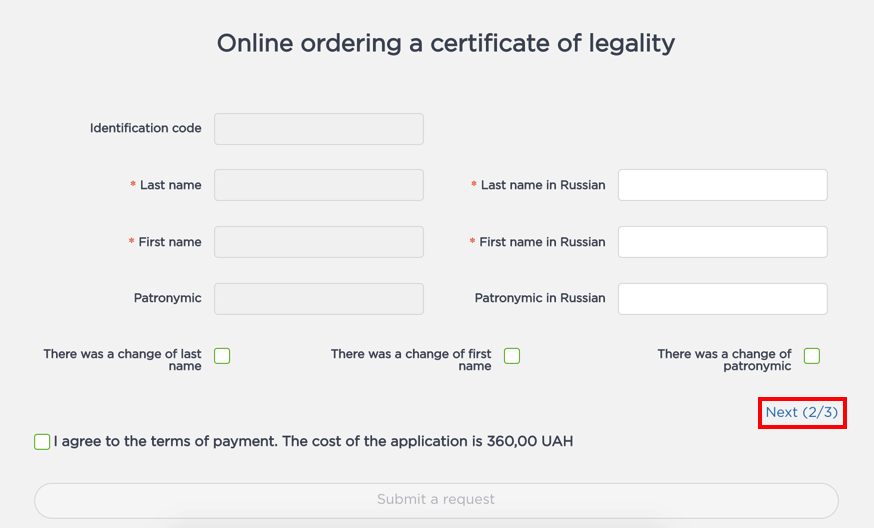Go to Next (2/3) step
This screenshot has width=874, height=528.
coord(802,412)
